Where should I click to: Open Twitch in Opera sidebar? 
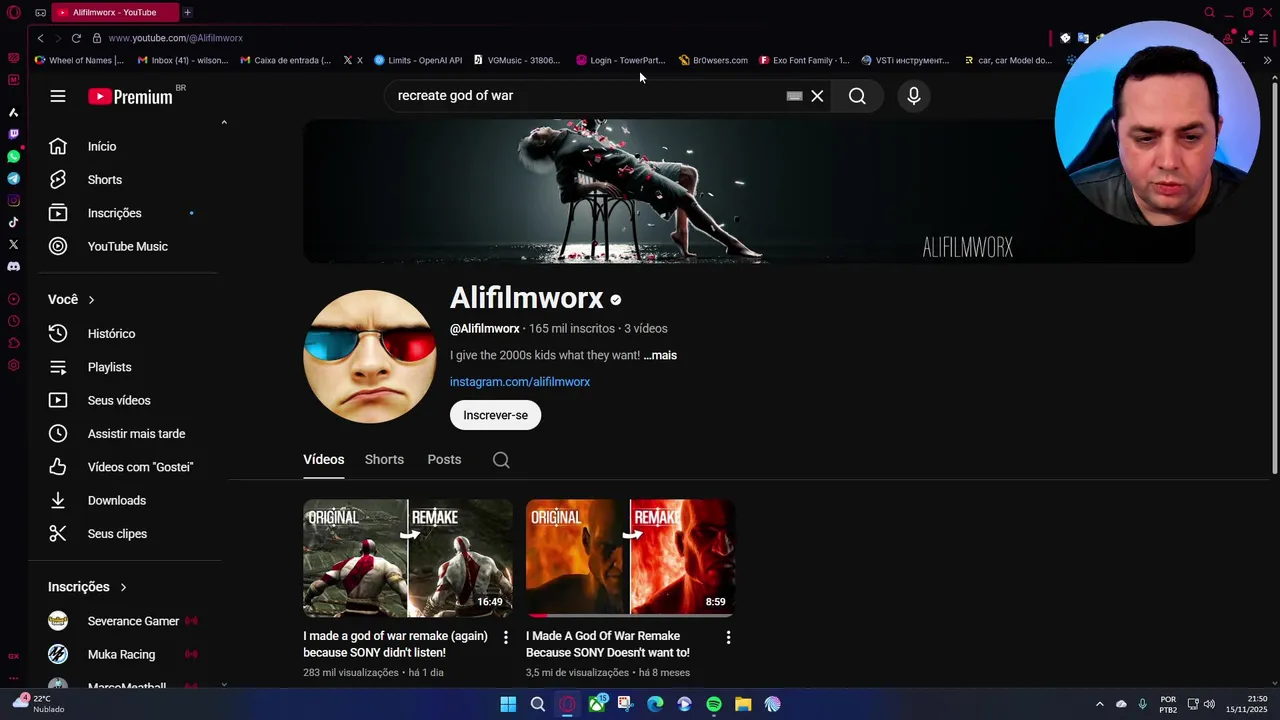click(x=13, y=134)
